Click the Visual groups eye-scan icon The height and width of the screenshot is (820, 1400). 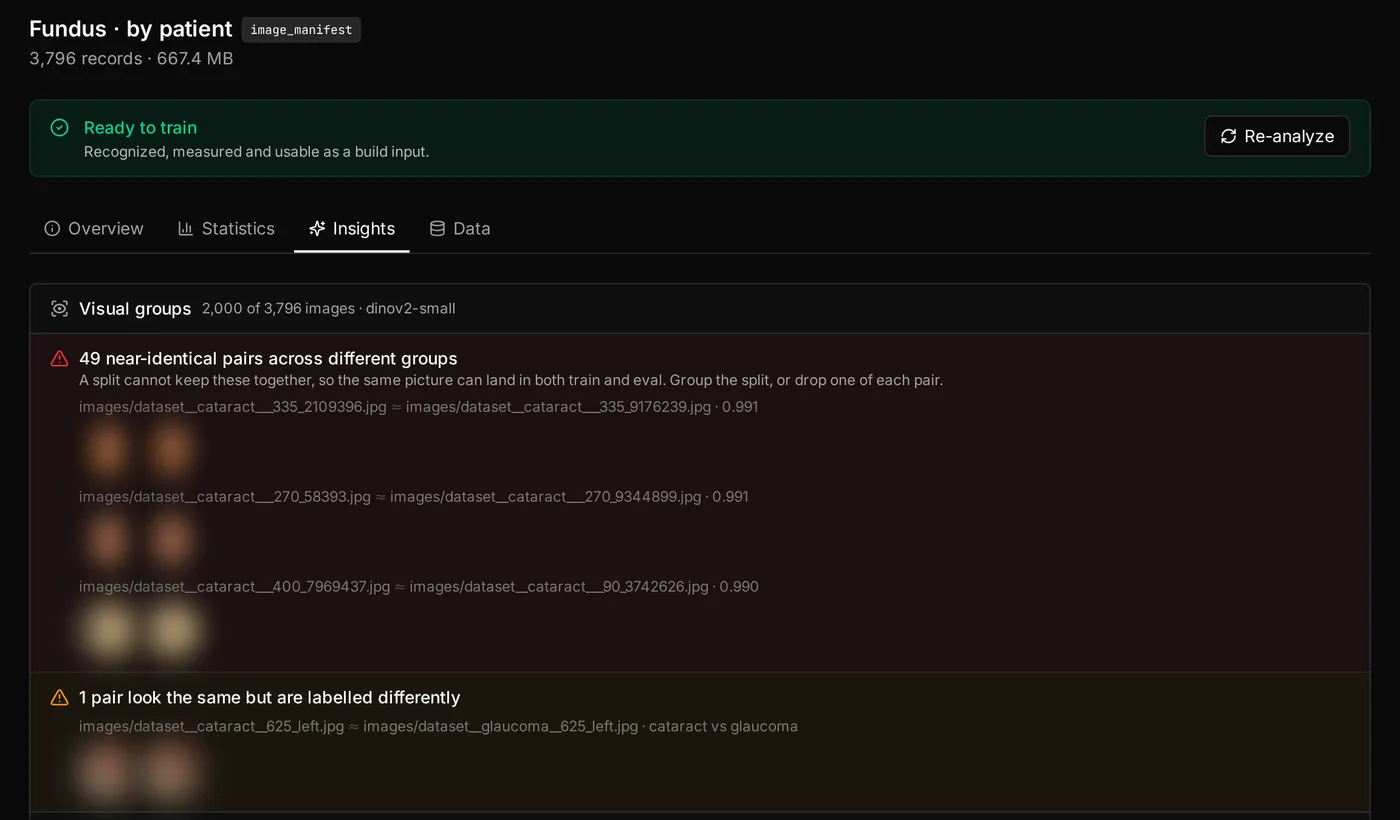(60, 309)
